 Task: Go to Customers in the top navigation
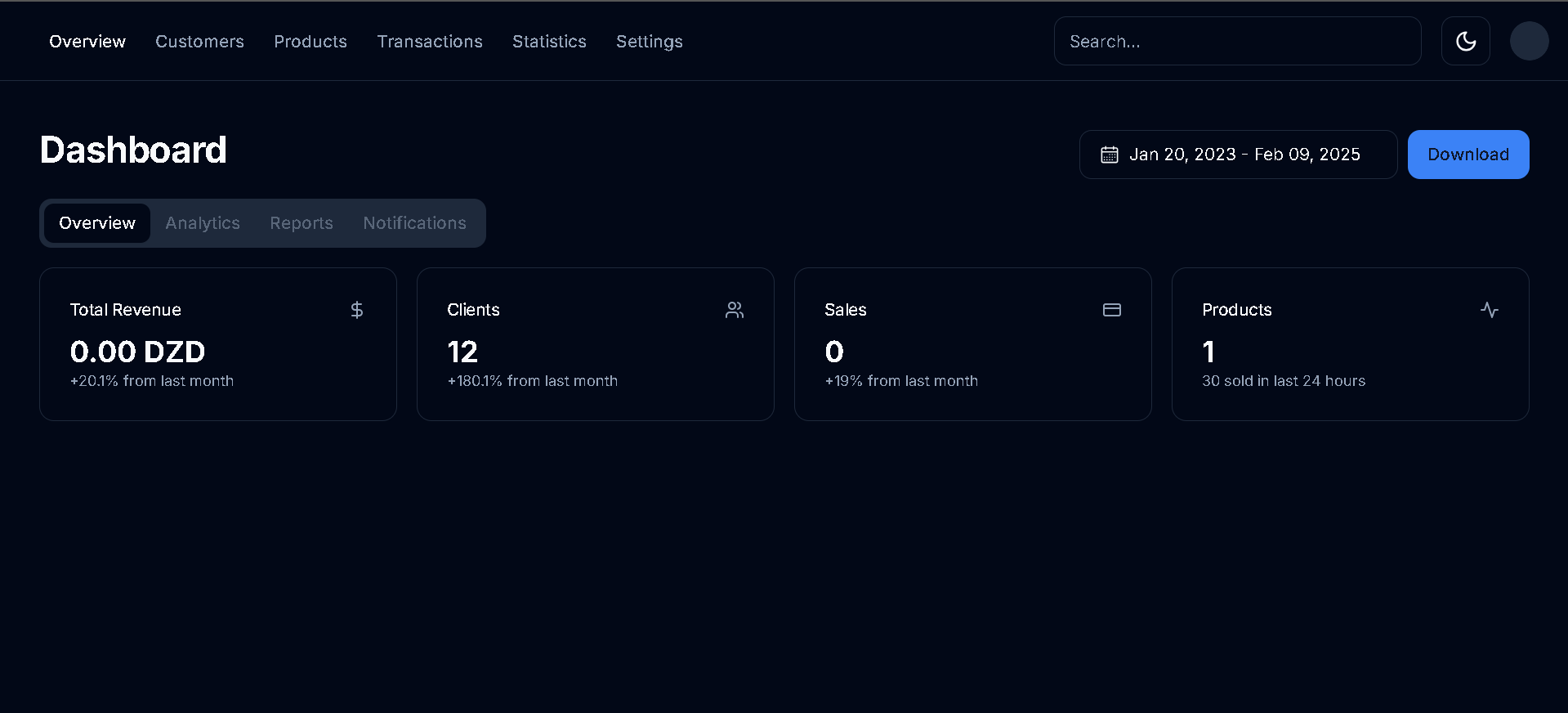click(x=199, y=42)
